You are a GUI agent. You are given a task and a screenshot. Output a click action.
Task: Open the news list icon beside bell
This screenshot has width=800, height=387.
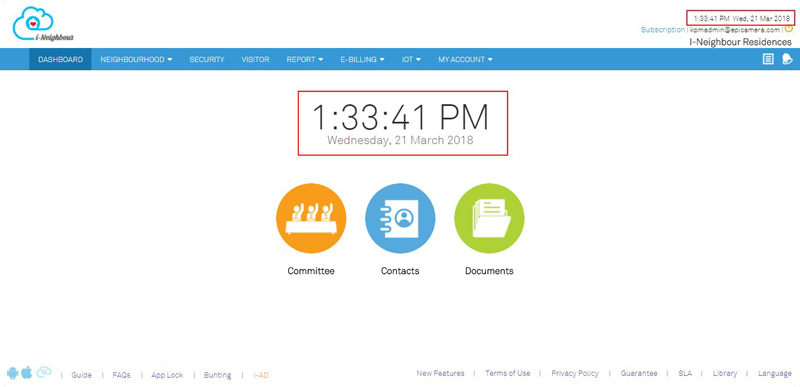click(x=768, y=59)
